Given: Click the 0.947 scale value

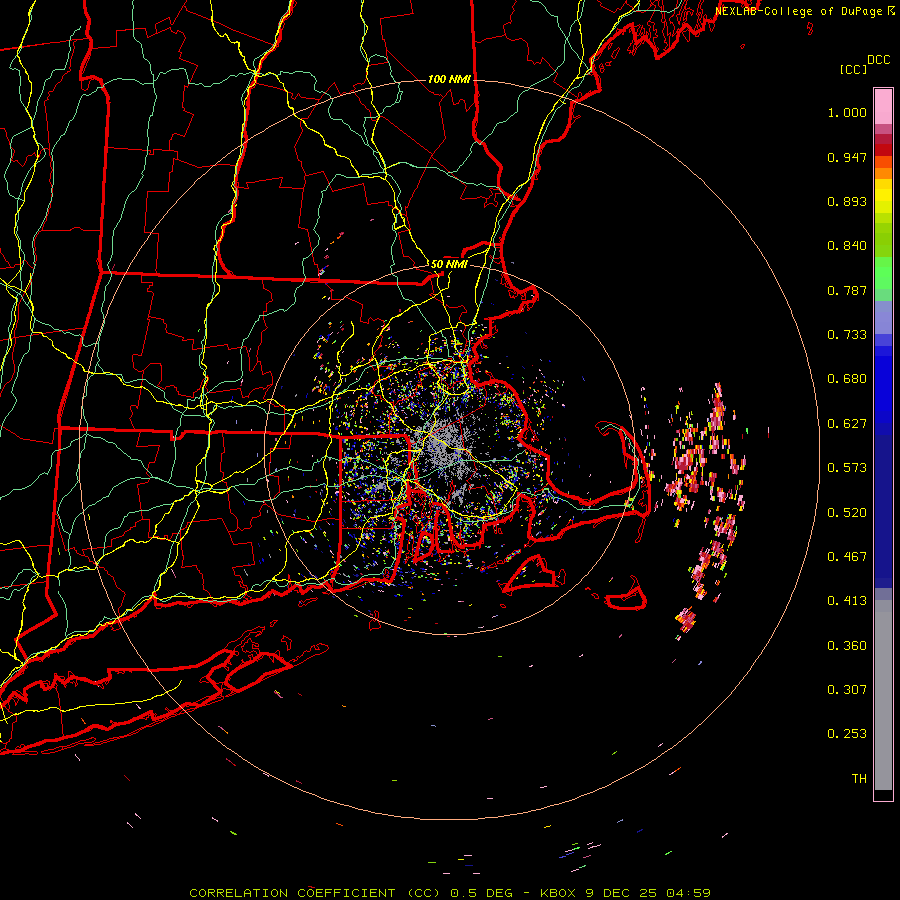Looking at the screenshot, I should coord(847,157).
